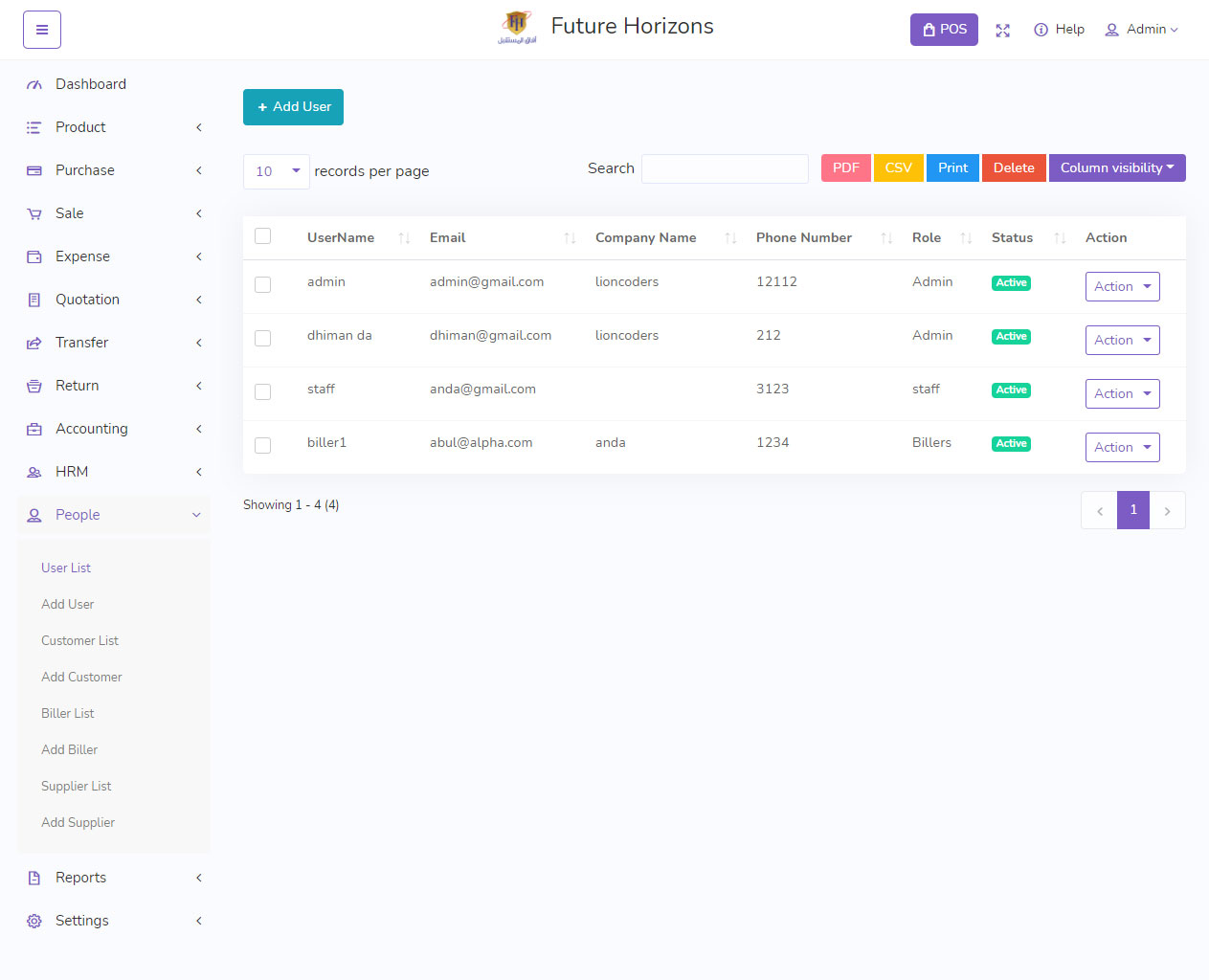
Task: Click the Sale shopping cart icon
Action: click(x=34, y=214)
